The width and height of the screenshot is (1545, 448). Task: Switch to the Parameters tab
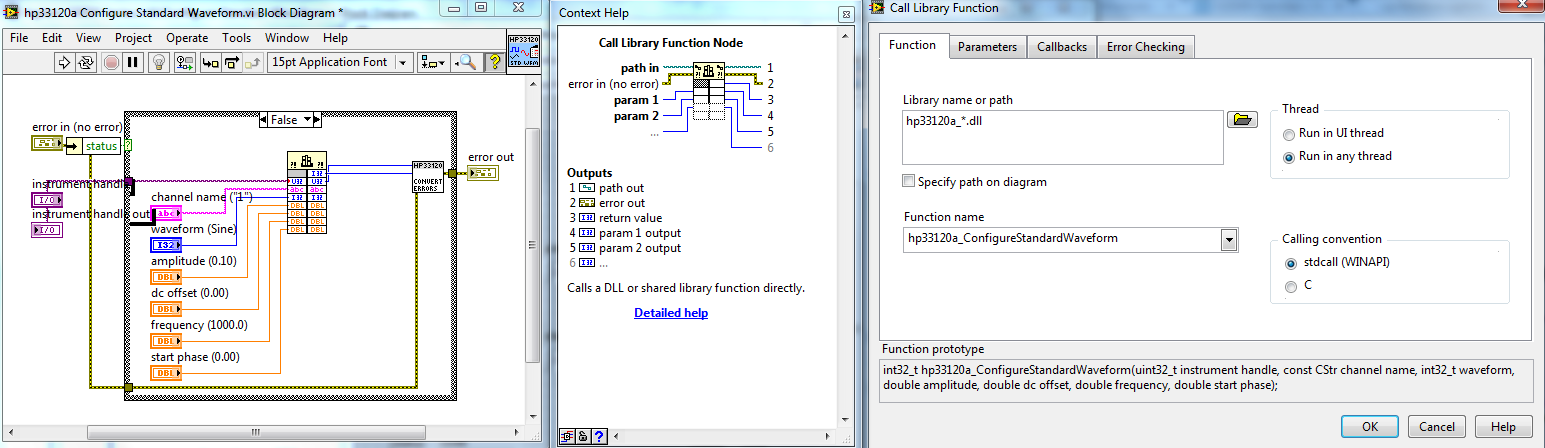tap(987, 47)
